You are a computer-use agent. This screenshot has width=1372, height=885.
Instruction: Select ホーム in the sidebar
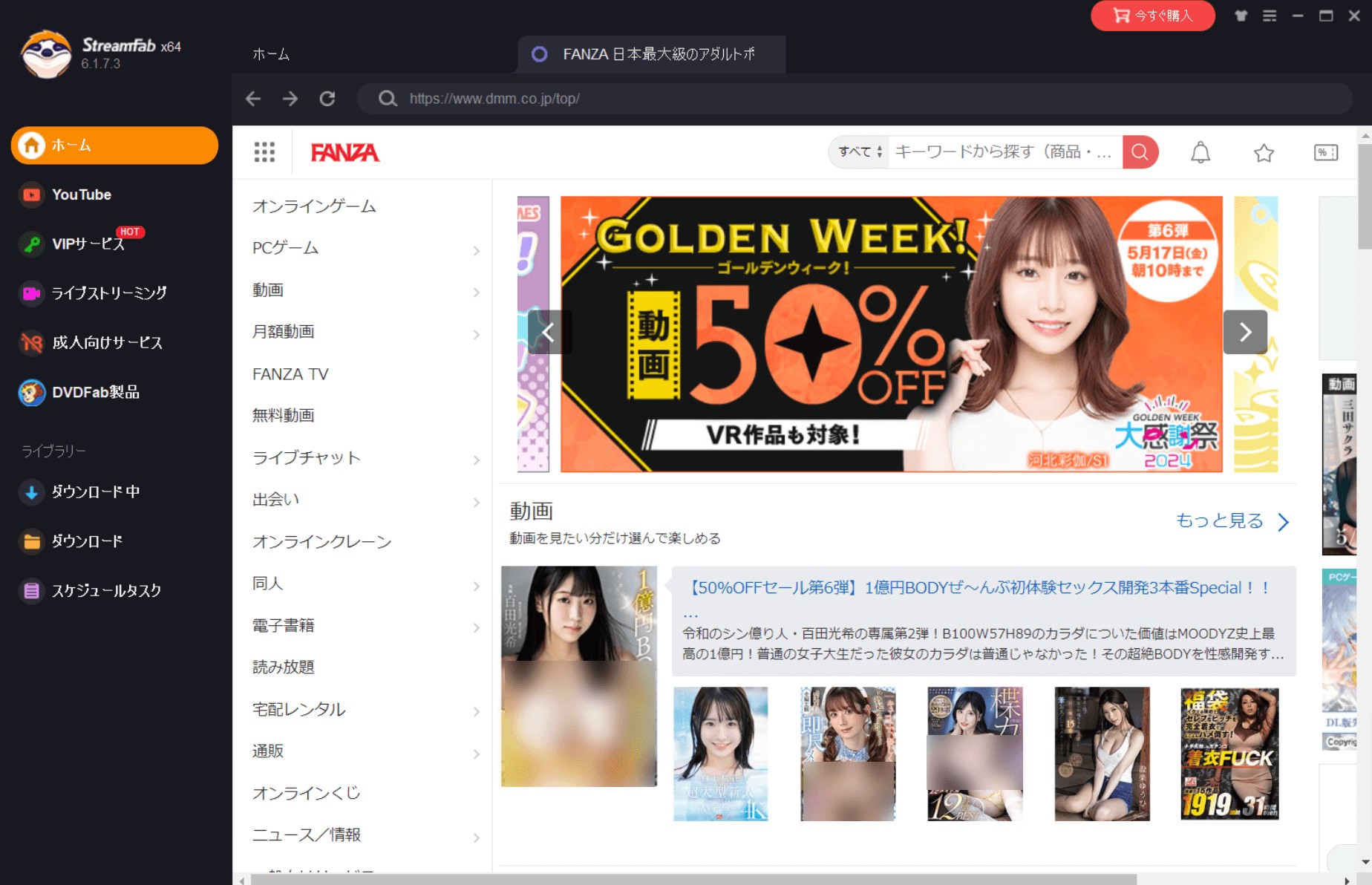(x=114, y=145)
